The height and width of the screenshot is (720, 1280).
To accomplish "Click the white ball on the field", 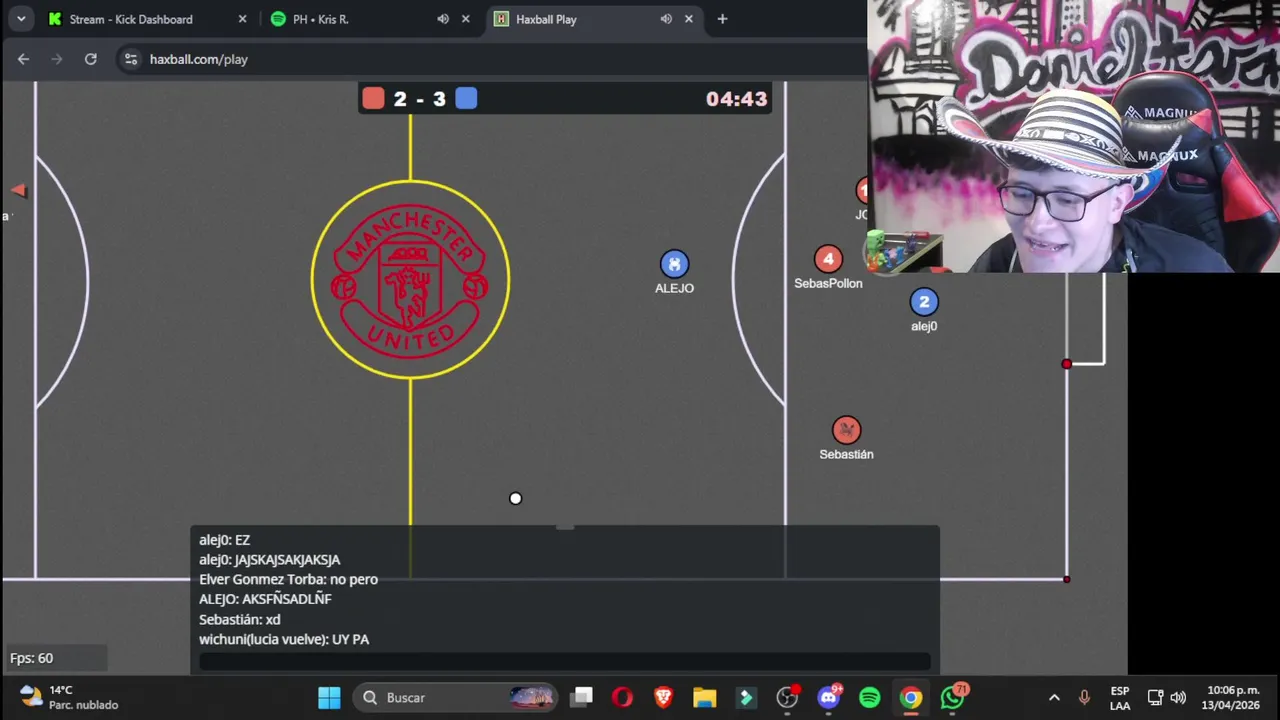I will [515, 498].
